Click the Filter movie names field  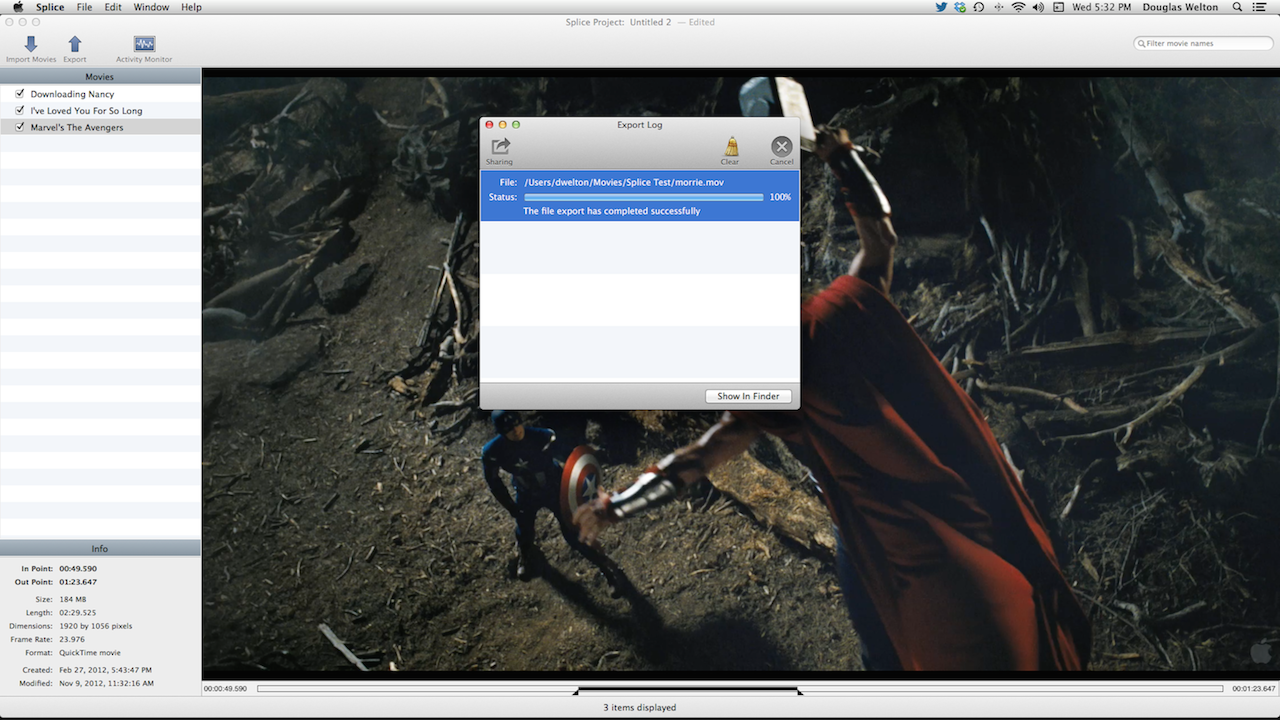[x=1203, y=43]
